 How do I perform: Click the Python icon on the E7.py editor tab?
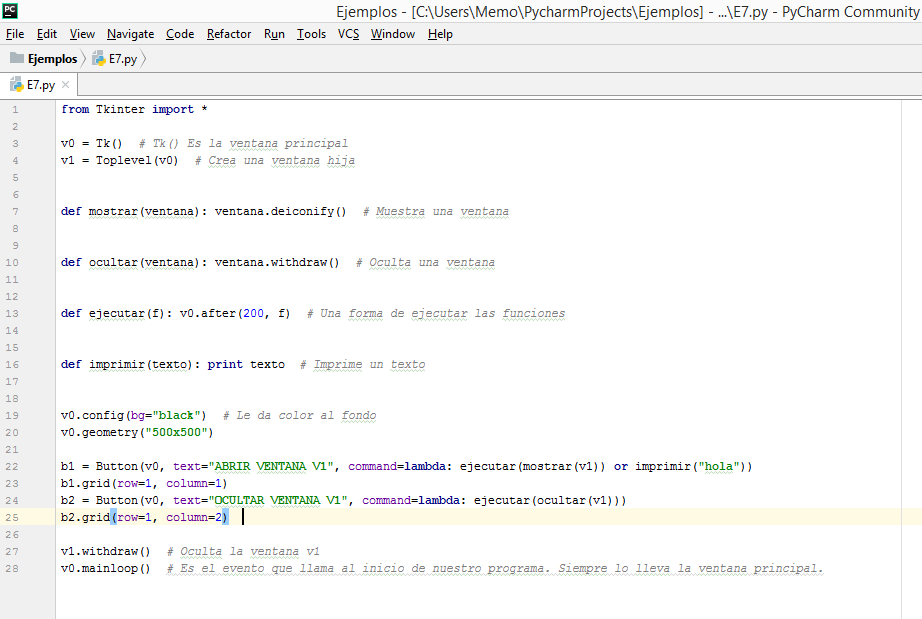click(16, 84)
